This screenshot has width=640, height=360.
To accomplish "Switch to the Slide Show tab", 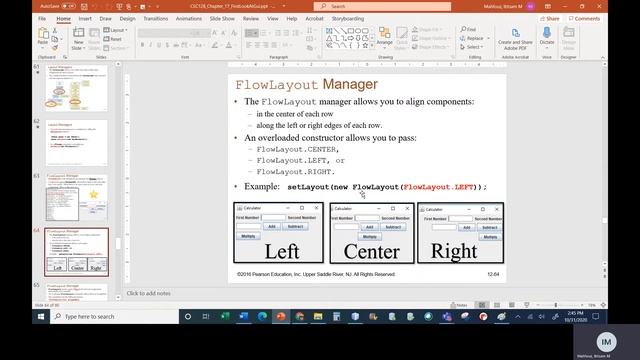I will coord(222,19).
